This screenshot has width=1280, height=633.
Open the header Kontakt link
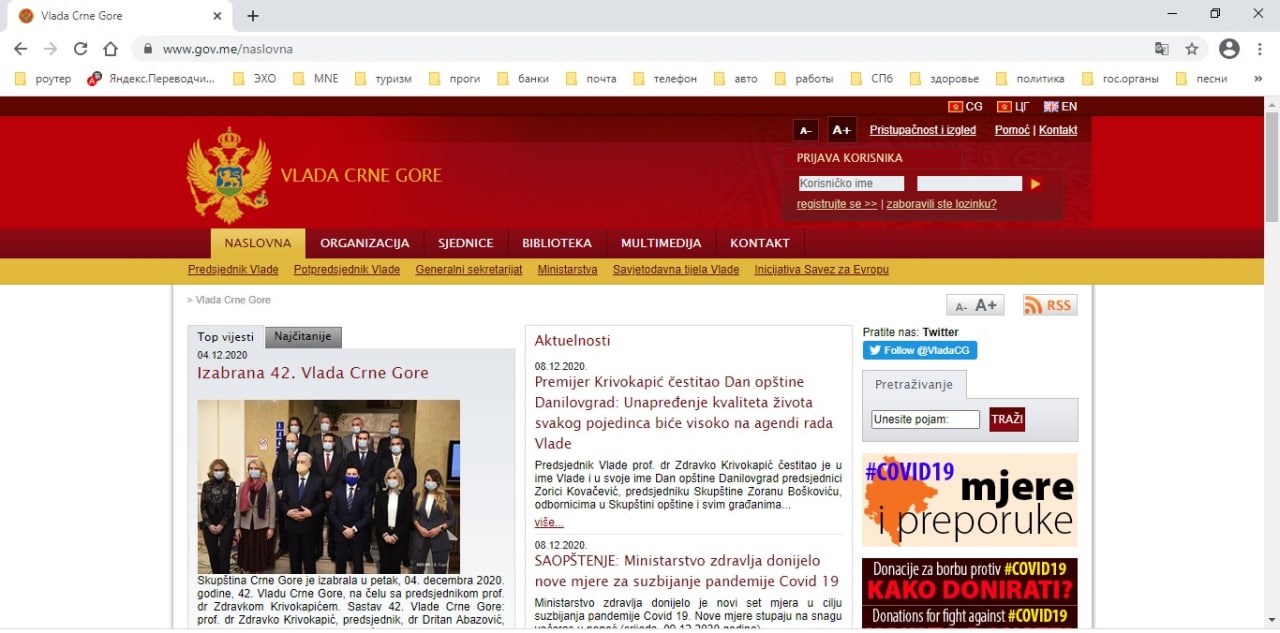click(1058, 130)
